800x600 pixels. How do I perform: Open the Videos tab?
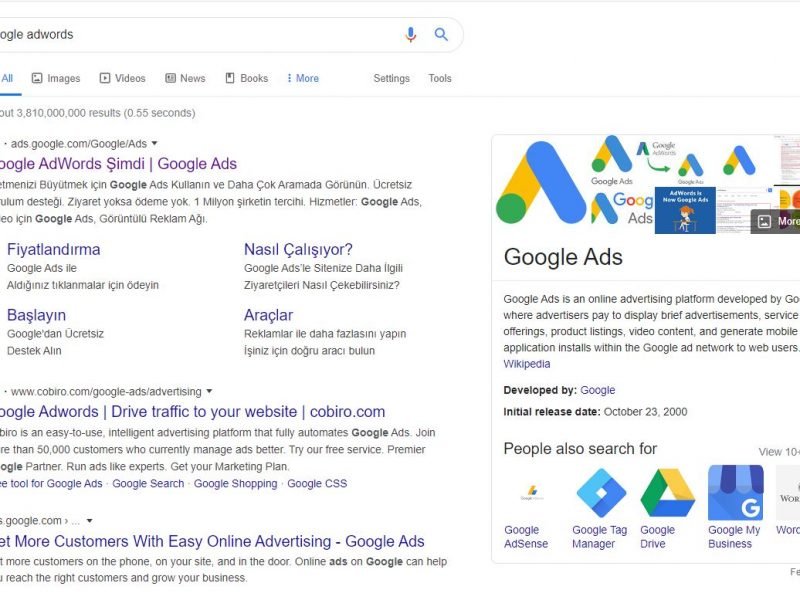point(123,78)
